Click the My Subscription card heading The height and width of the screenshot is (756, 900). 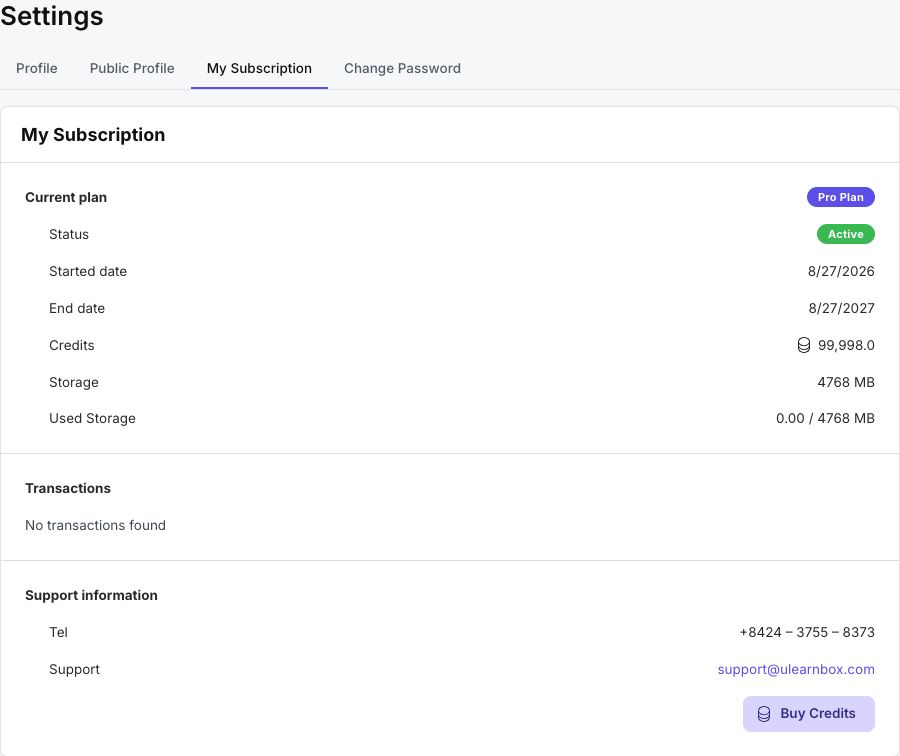coord(93,134)
